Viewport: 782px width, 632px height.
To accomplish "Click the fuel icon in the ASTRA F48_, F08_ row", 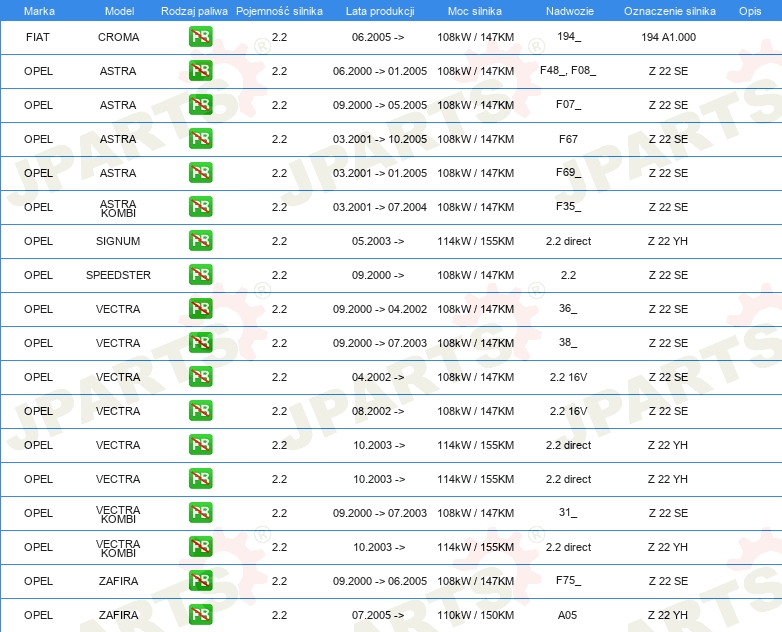I will [200, 71].
